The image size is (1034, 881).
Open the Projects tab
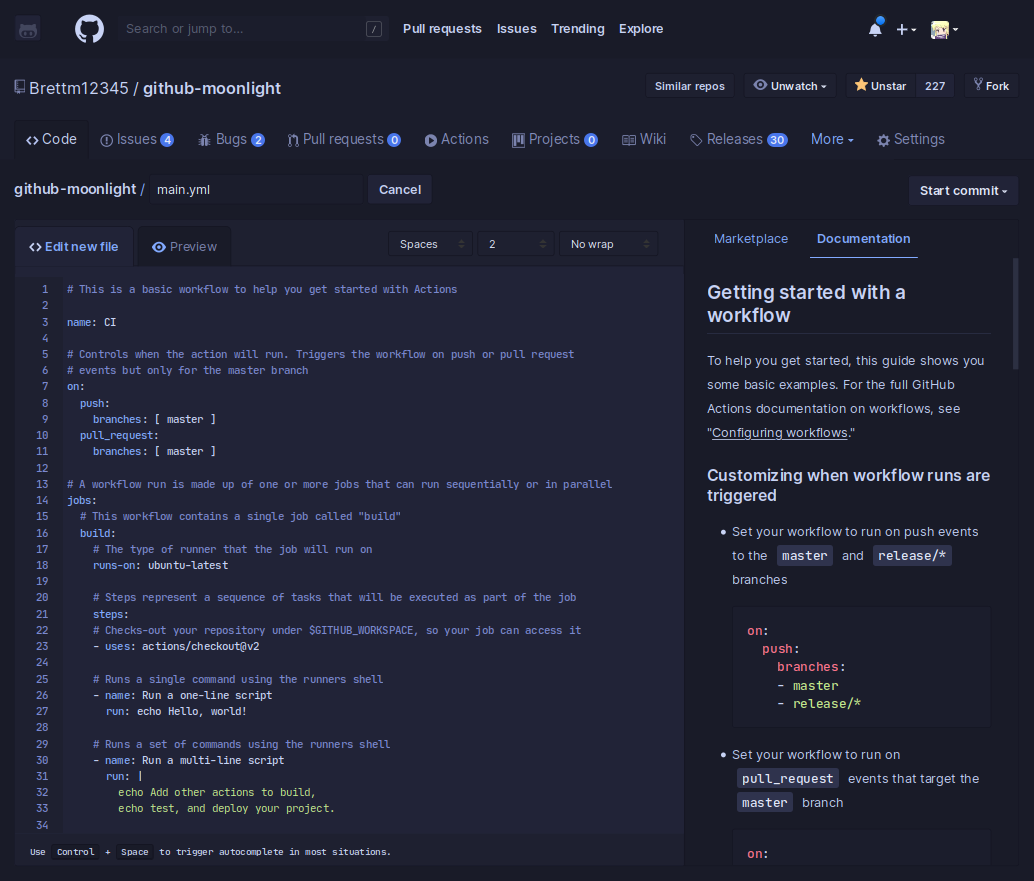[555, 140]
